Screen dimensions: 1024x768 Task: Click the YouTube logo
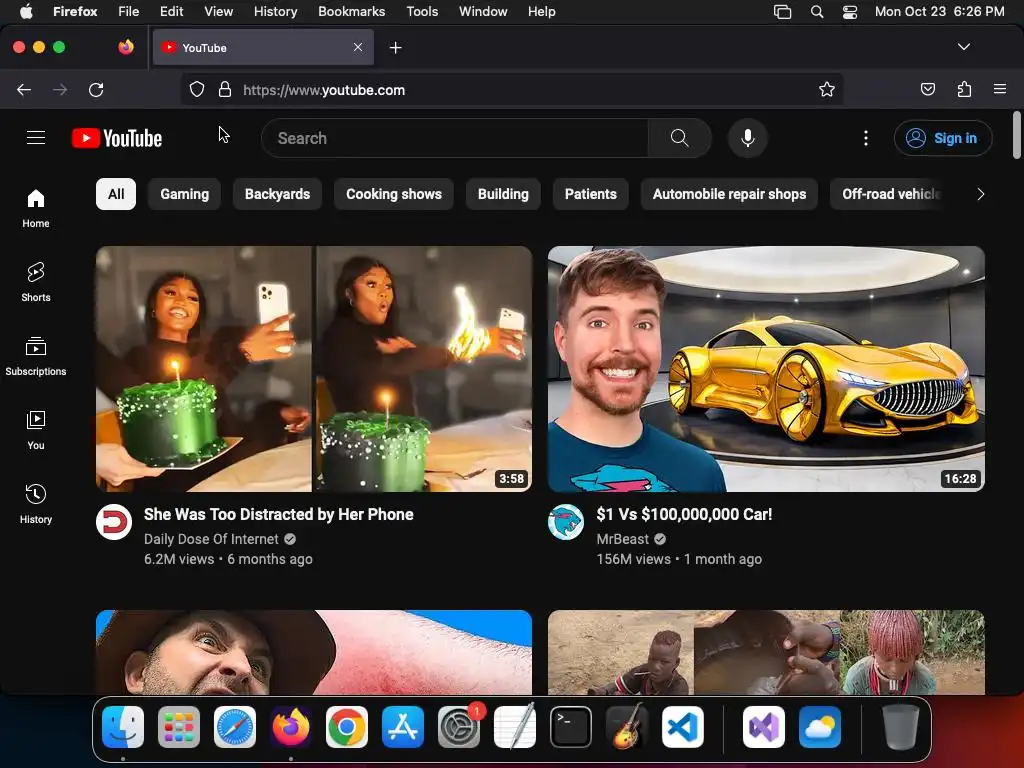pos(117,138)
